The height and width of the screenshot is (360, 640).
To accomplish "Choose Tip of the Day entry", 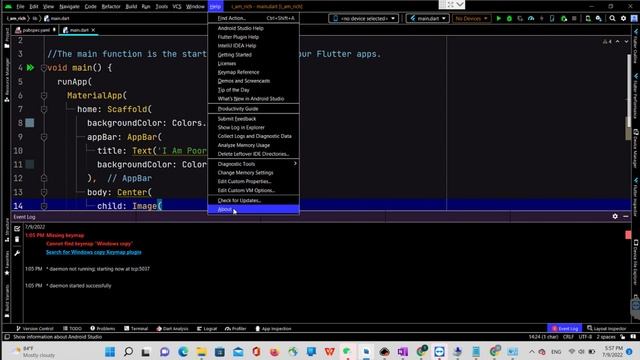I will pos(253,90).
